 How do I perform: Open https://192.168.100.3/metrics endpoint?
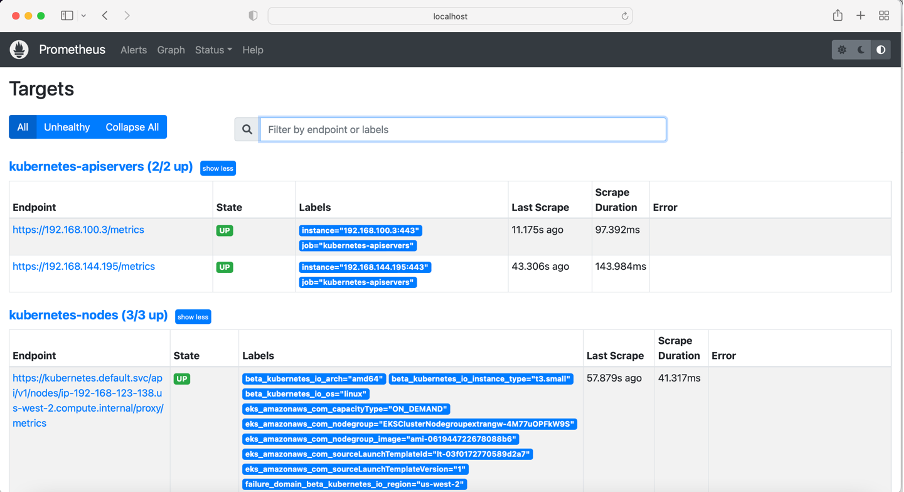pyautogui.click(x=78, y=230)
